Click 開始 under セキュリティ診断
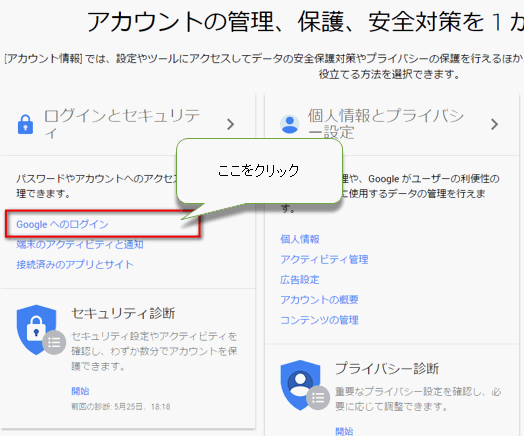The width and height of the screenshot is (524, 436). (x=80, y=391)
